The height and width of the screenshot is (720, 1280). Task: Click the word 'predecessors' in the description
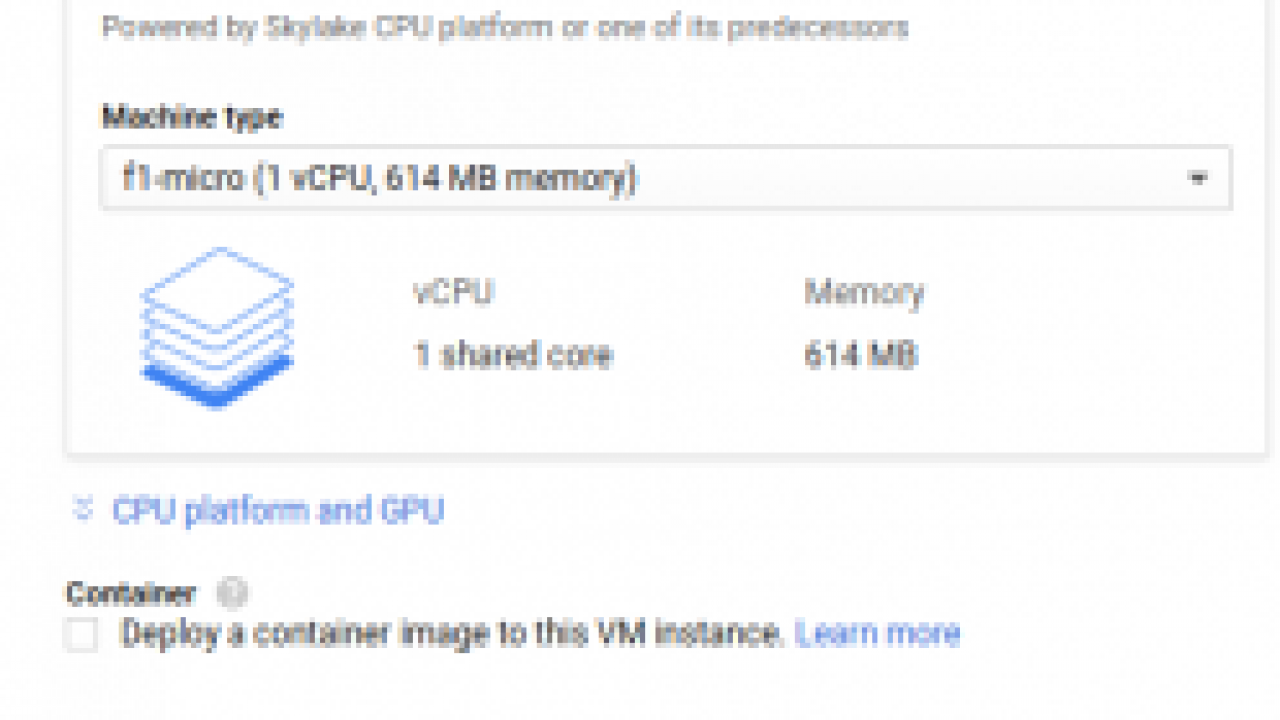coord(817,27)
